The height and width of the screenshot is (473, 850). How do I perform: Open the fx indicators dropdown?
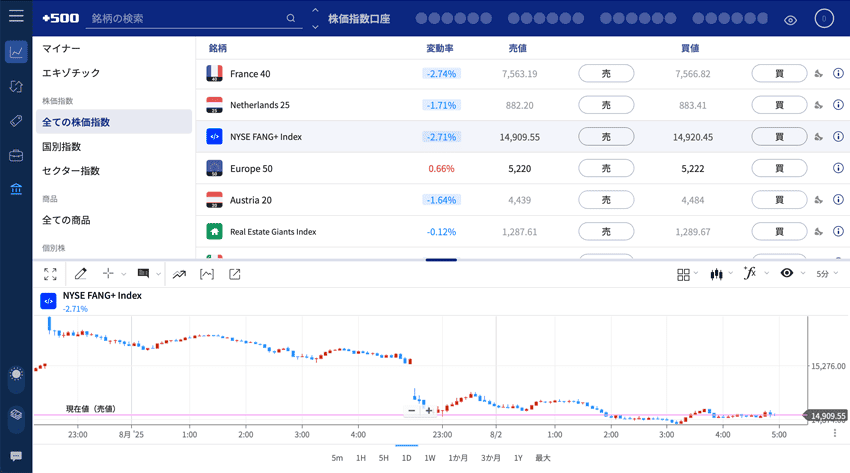pyautogui.click(x=756, y=274)
